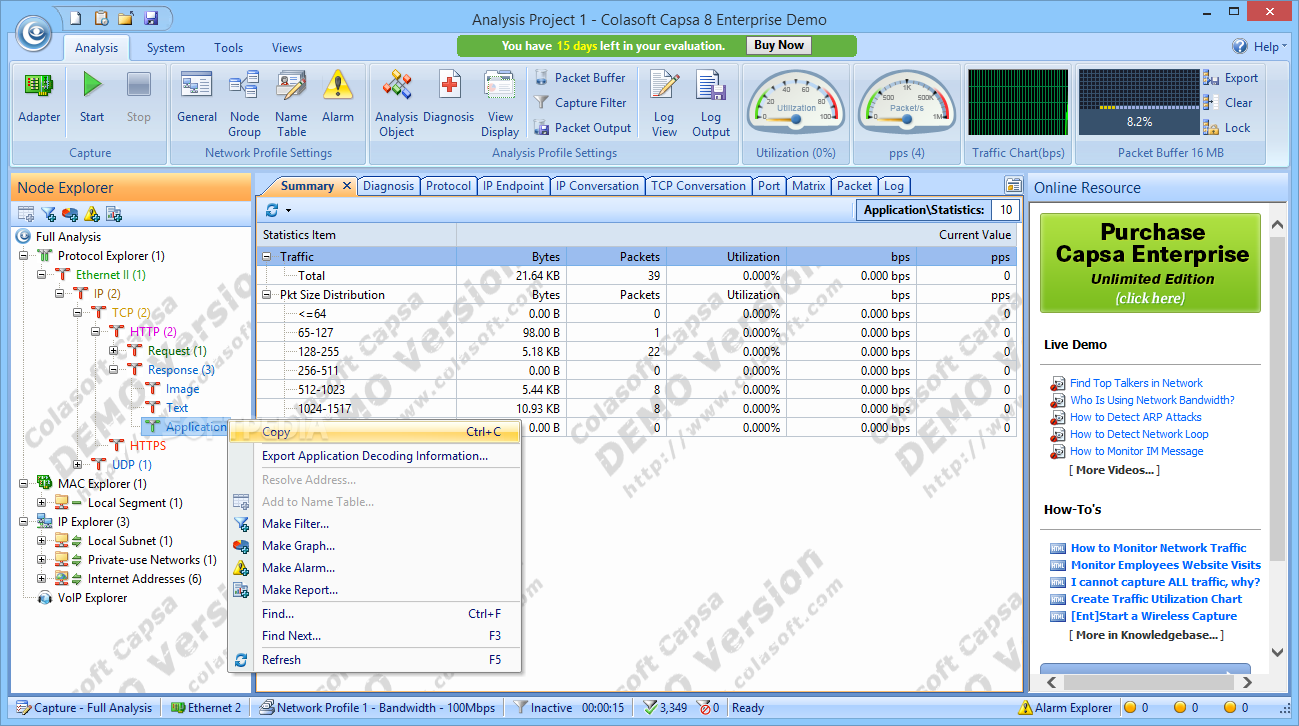Click Make Filter icon in Node Explorer toolbar

click(48, 214)
